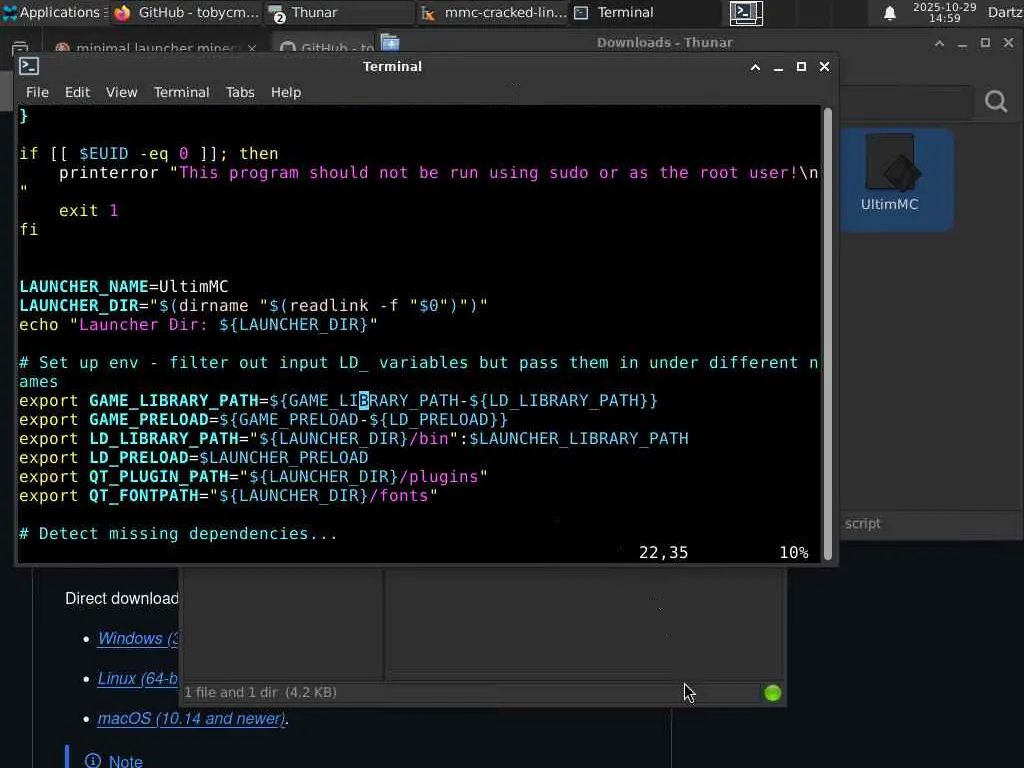Switch to the mmc-cracked-lin taskbar window
The width and height of the screenshot is (1024, 768).
[x=494, y=12]
